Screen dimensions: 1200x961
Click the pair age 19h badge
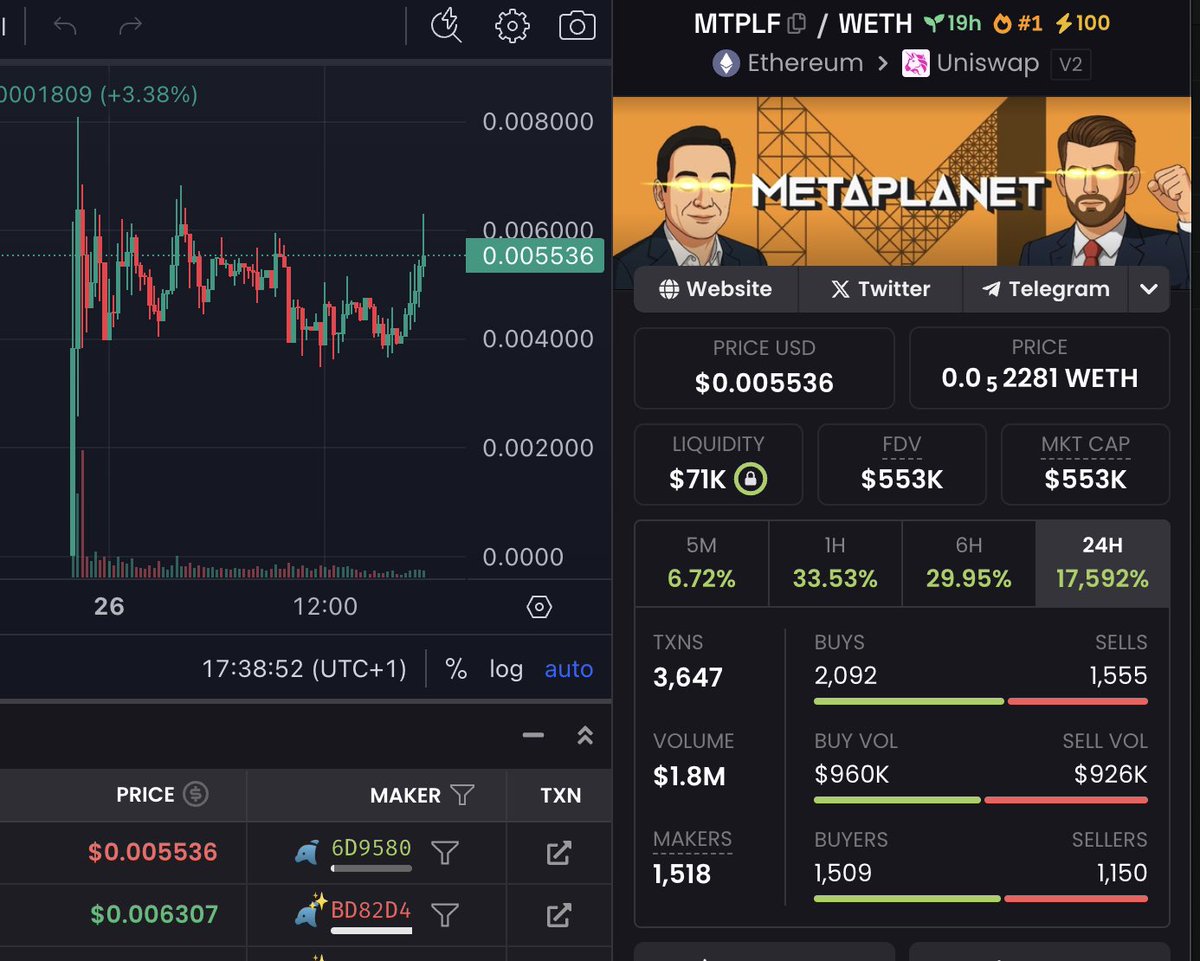[953, 23]
